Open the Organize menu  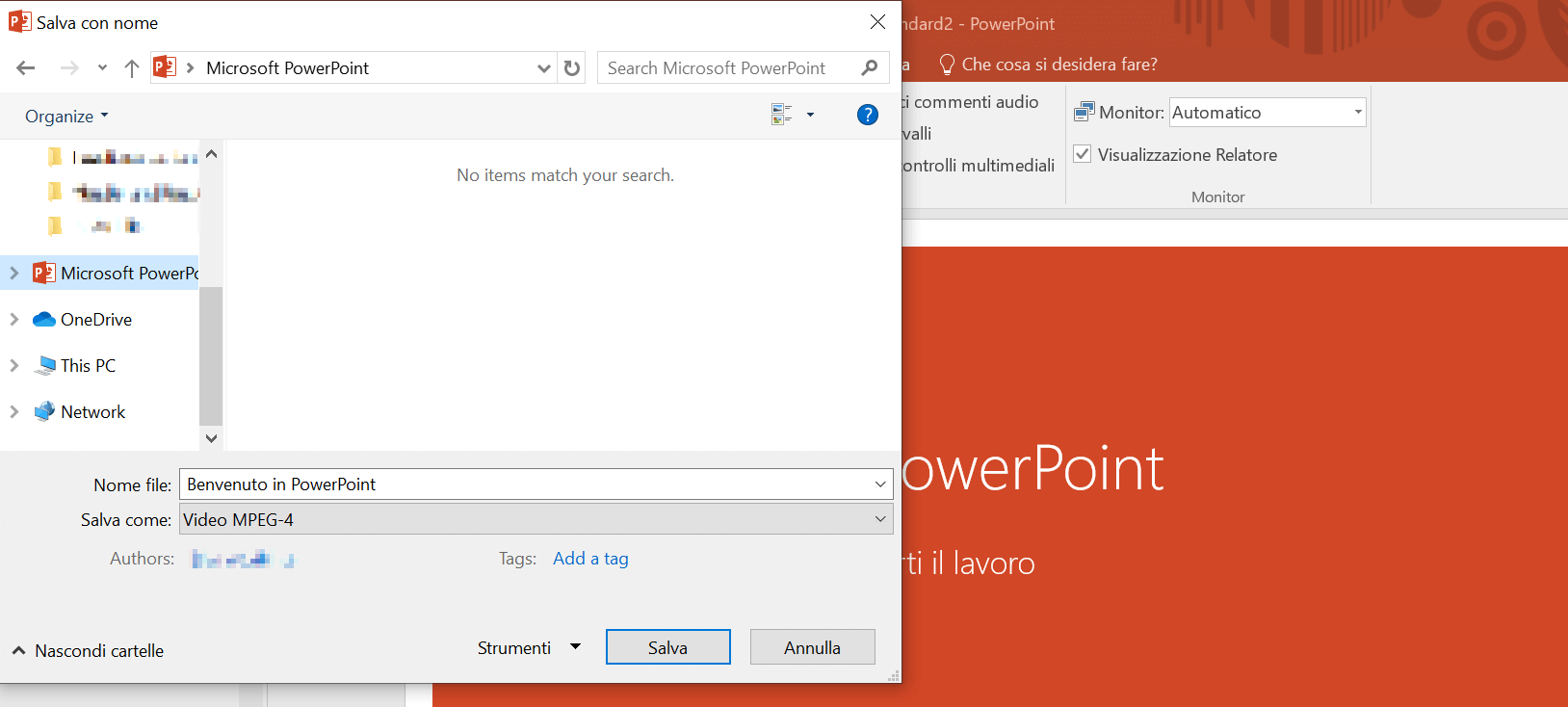(x=66, y=117)
